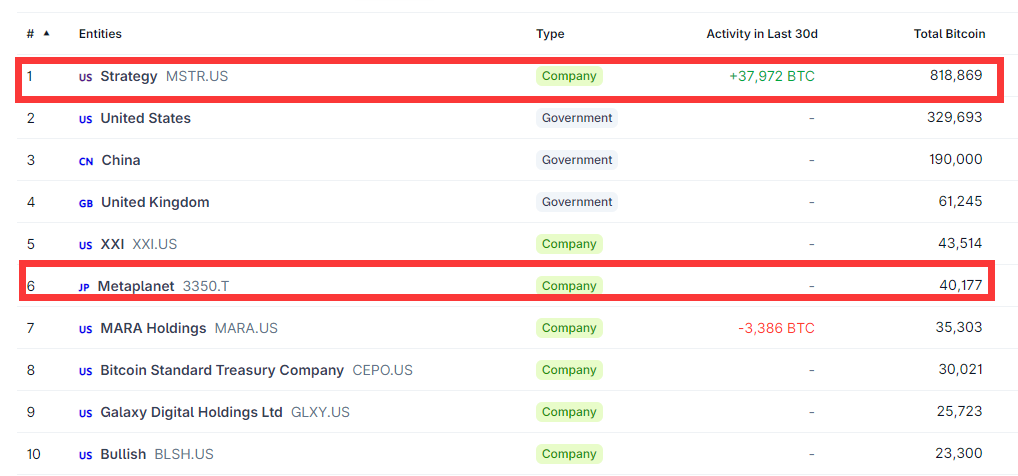
Task: Click rank number 3
Action: [x=30, y=160]
